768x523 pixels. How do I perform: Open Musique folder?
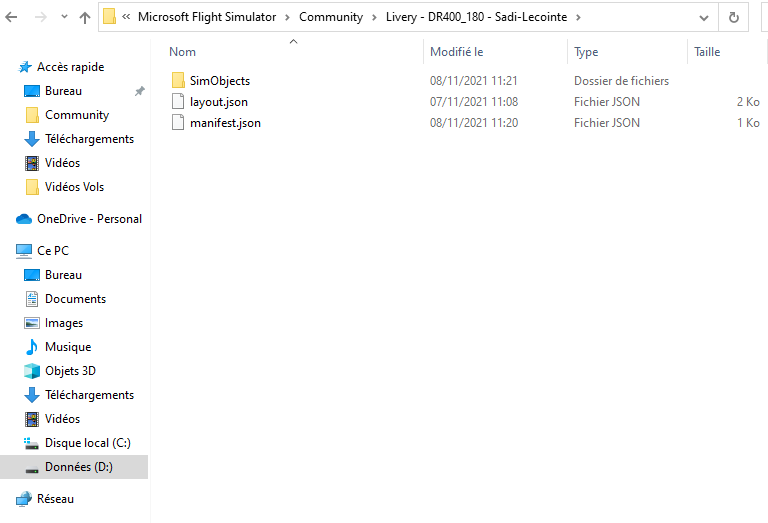[68, 347]
